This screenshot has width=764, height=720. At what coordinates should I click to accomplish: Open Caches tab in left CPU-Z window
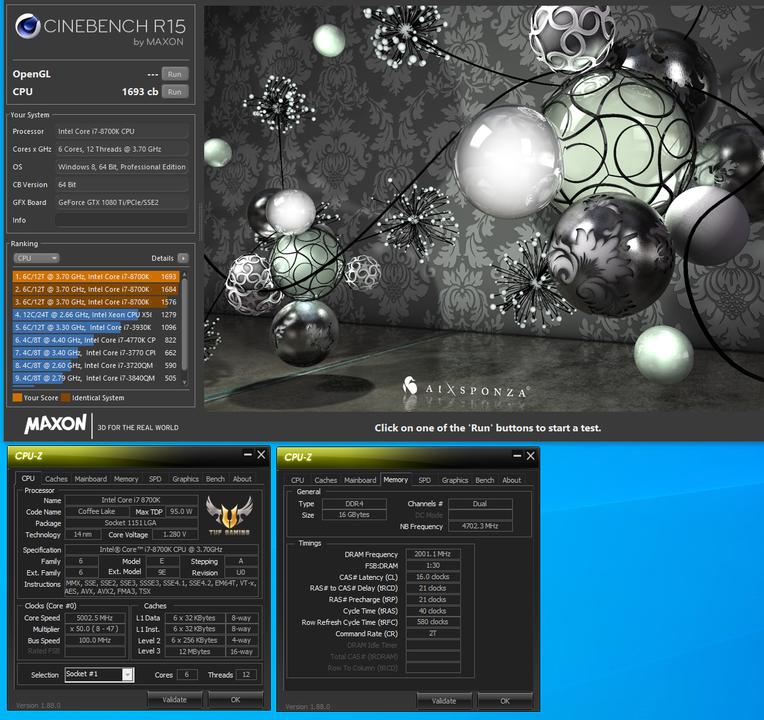click(56, 479)
